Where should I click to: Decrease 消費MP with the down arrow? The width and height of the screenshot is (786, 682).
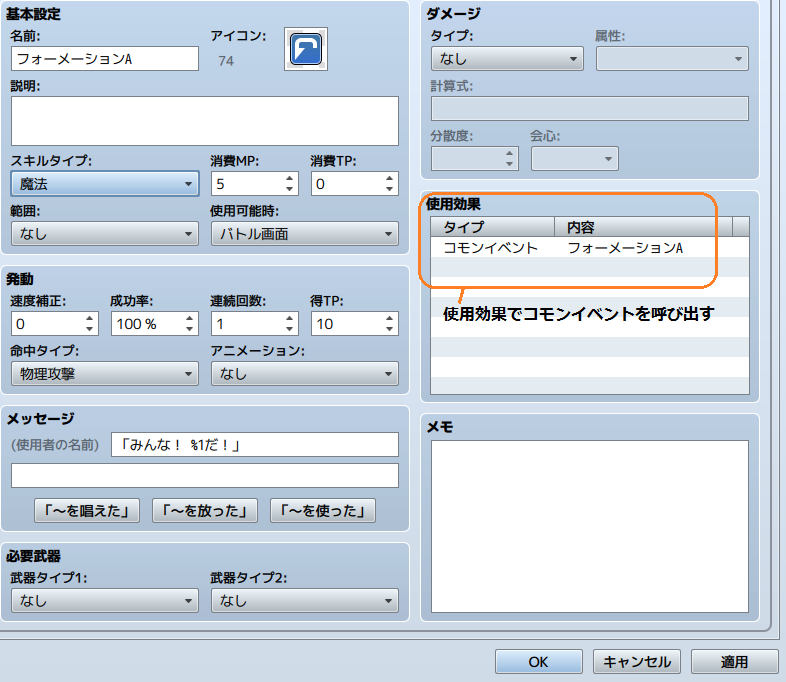[289, 189]
